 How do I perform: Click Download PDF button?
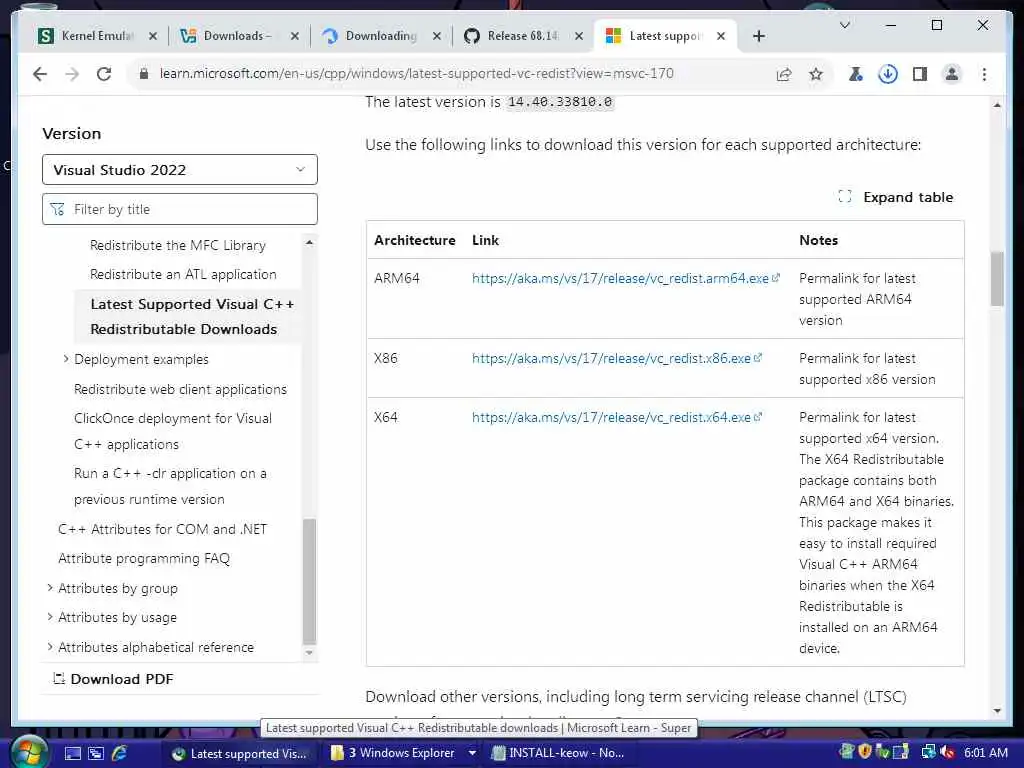pyautogui.click(x=113, y=679)
